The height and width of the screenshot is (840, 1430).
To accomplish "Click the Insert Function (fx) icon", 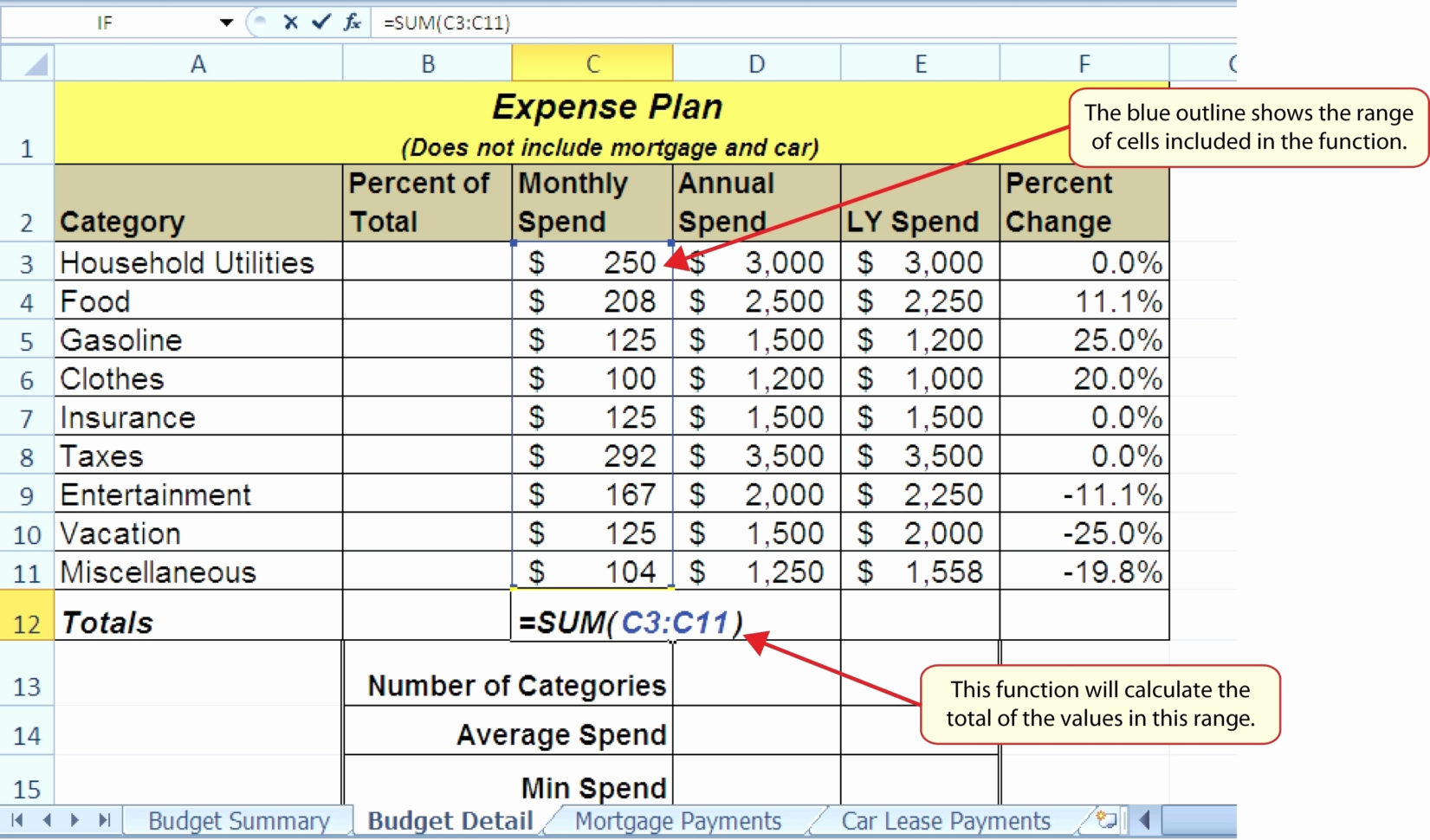I will point(349,23).
